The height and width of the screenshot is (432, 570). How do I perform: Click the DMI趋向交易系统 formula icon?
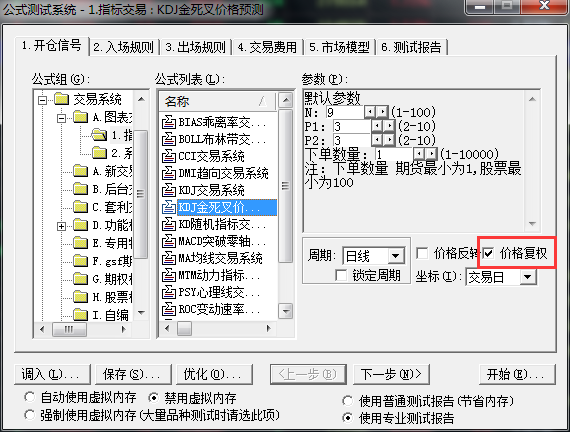pyautogui.click(x=169, y=173)
